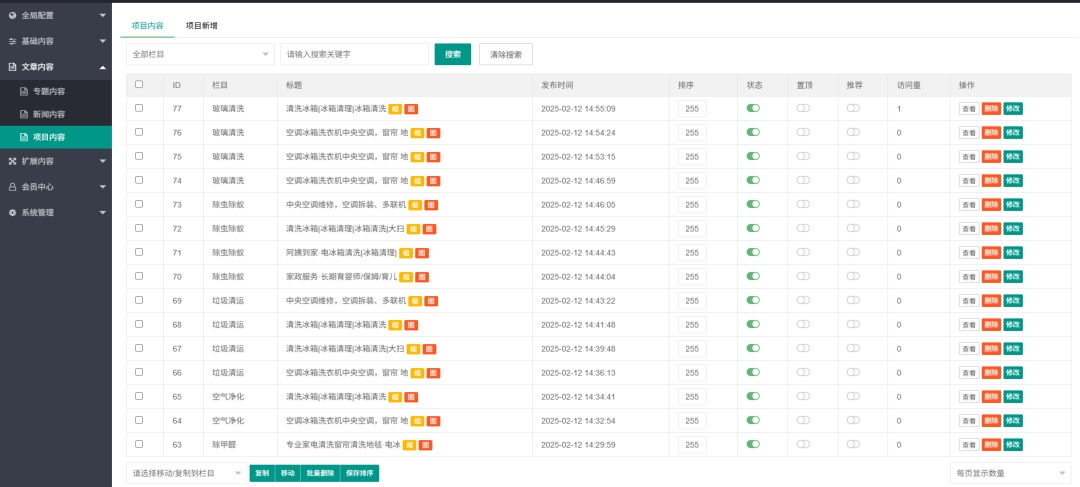Viewport: 1080px width, 487px height.
Task: Open 请选择移动/复制到栏目 dropdown
Action: [x=187, y=473]
